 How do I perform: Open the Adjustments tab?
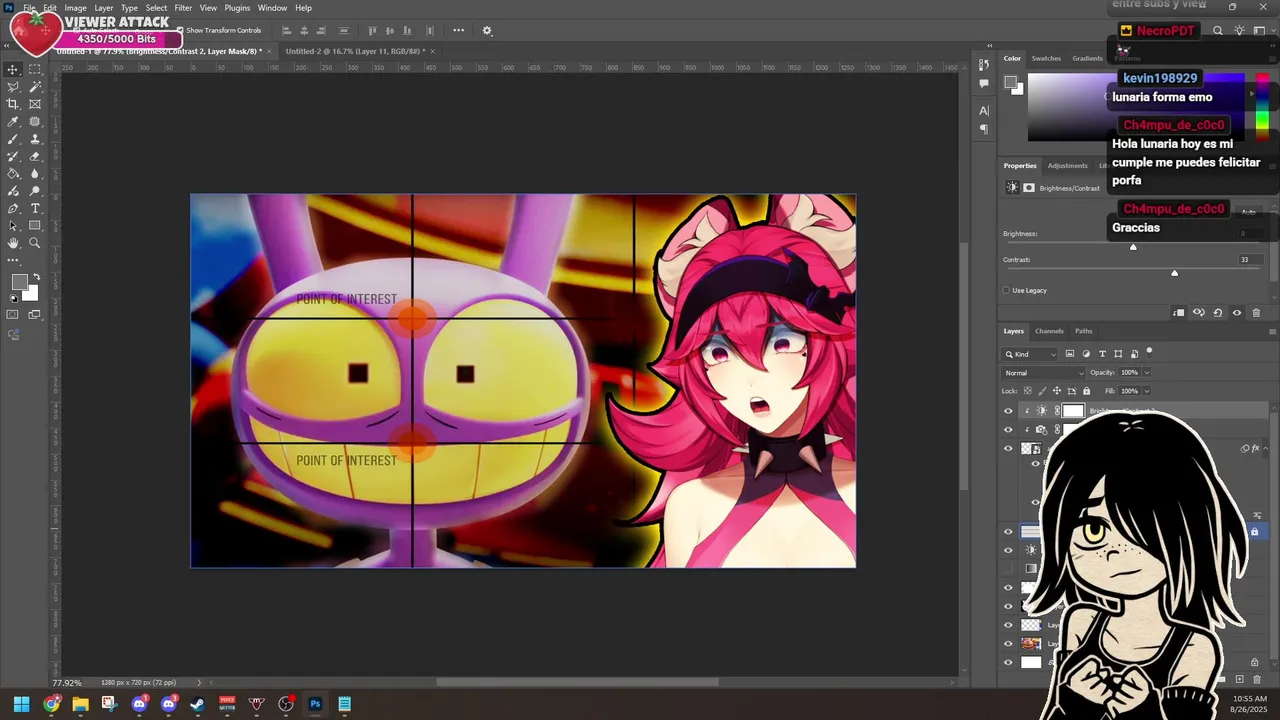point(1067,166)
